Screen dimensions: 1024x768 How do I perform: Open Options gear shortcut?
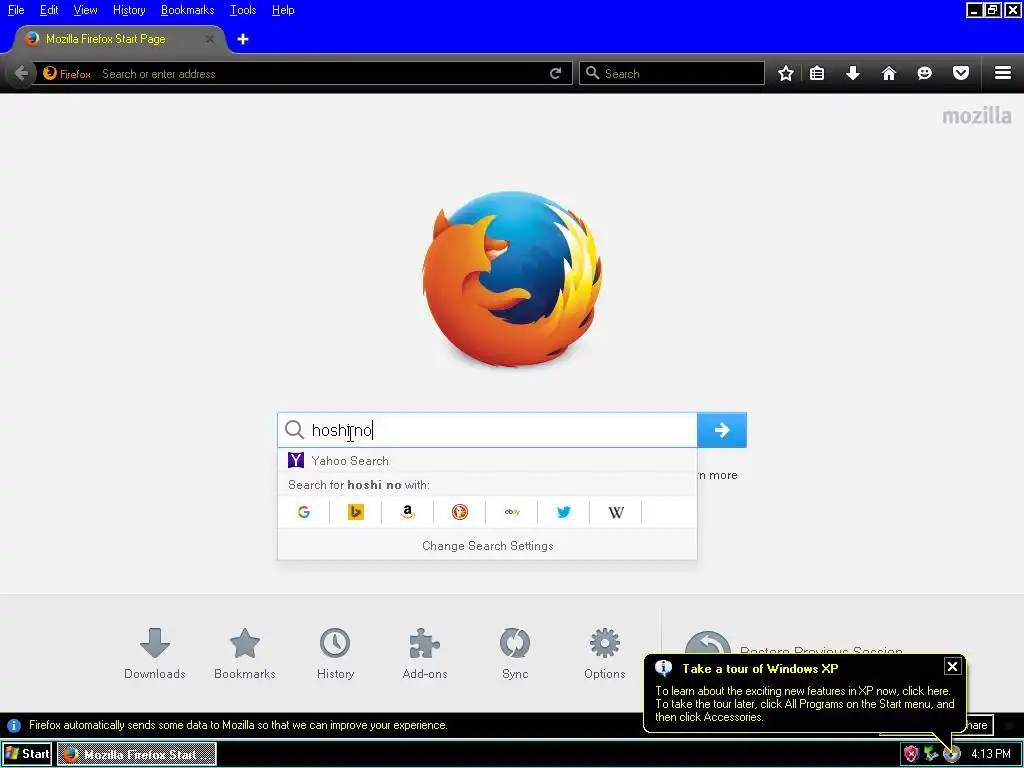[605, 654]
